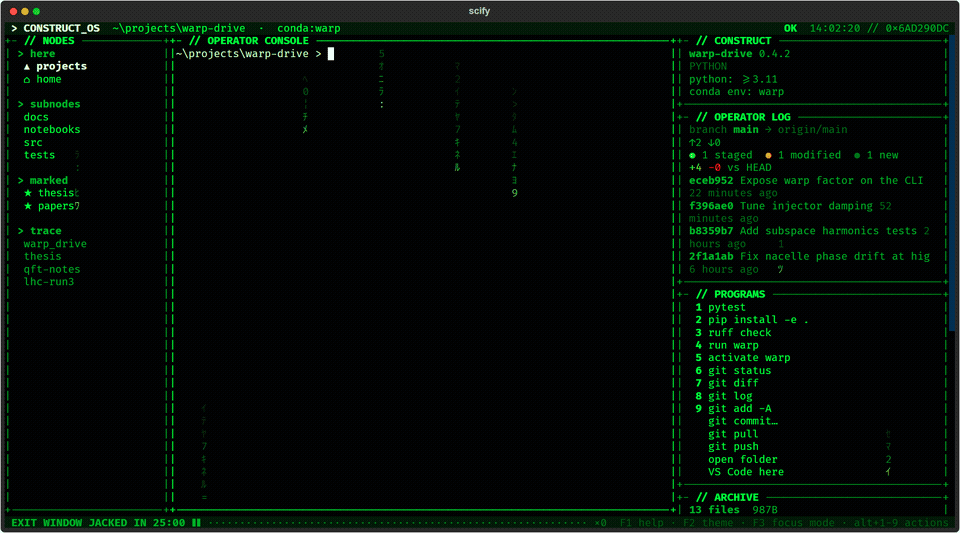
Task: Open the docs subnode
Action: click(36, 117)
